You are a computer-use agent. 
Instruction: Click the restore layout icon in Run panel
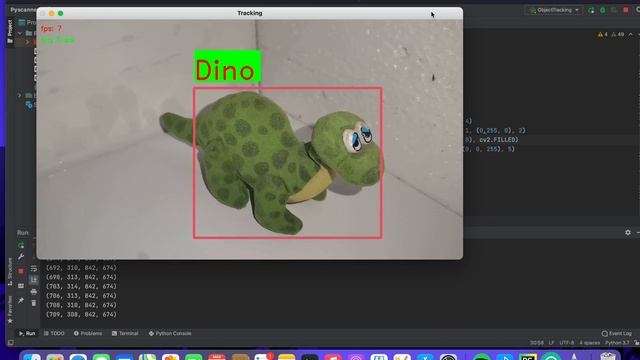(x=21, y=286)
